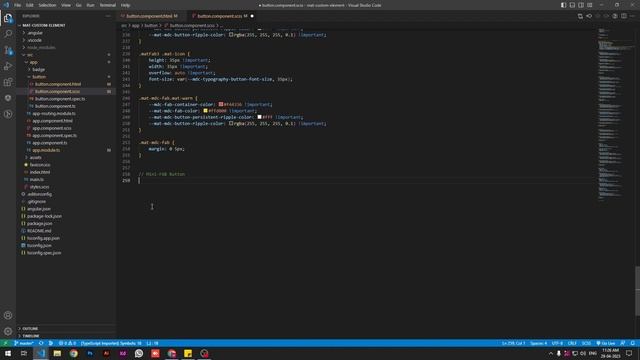Toggle primary side bar layout icon
This screenshot has height=360, width=640.
point(563,5)
